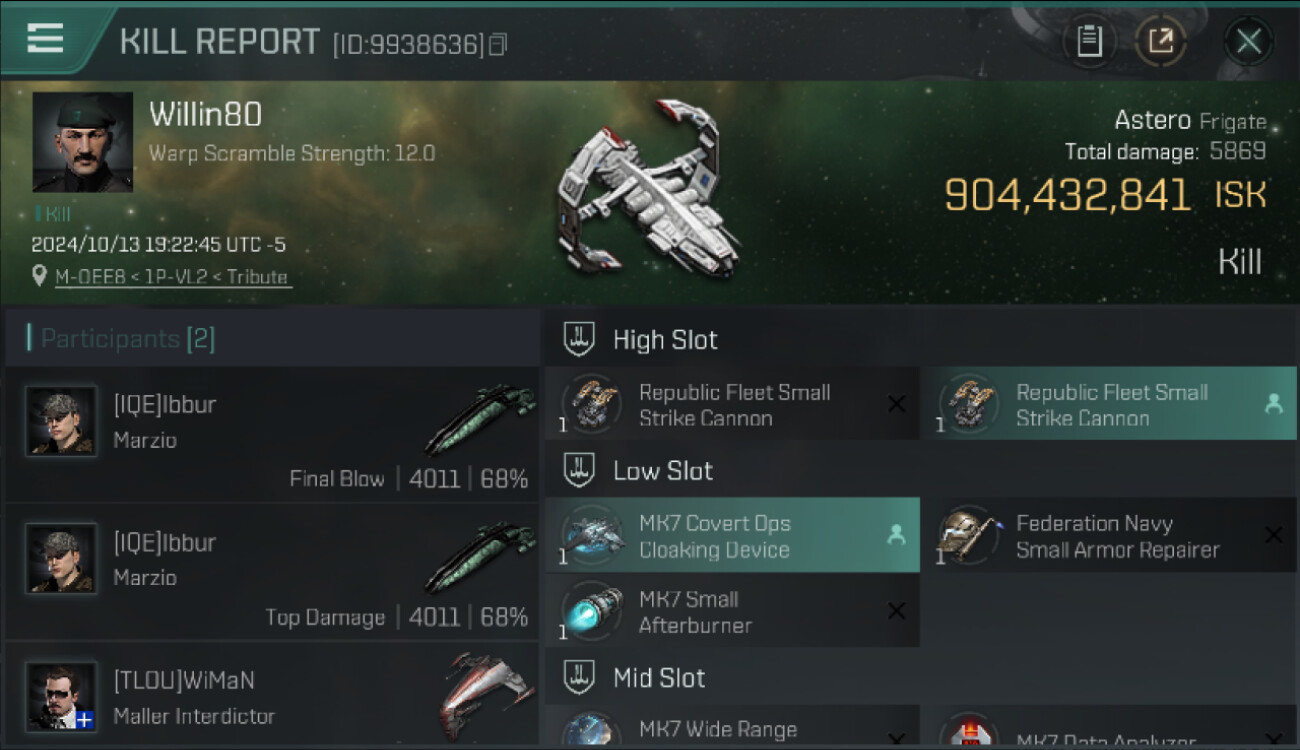
Task: Copy the kill report ID icon
Action: click(x=497, y=44)
